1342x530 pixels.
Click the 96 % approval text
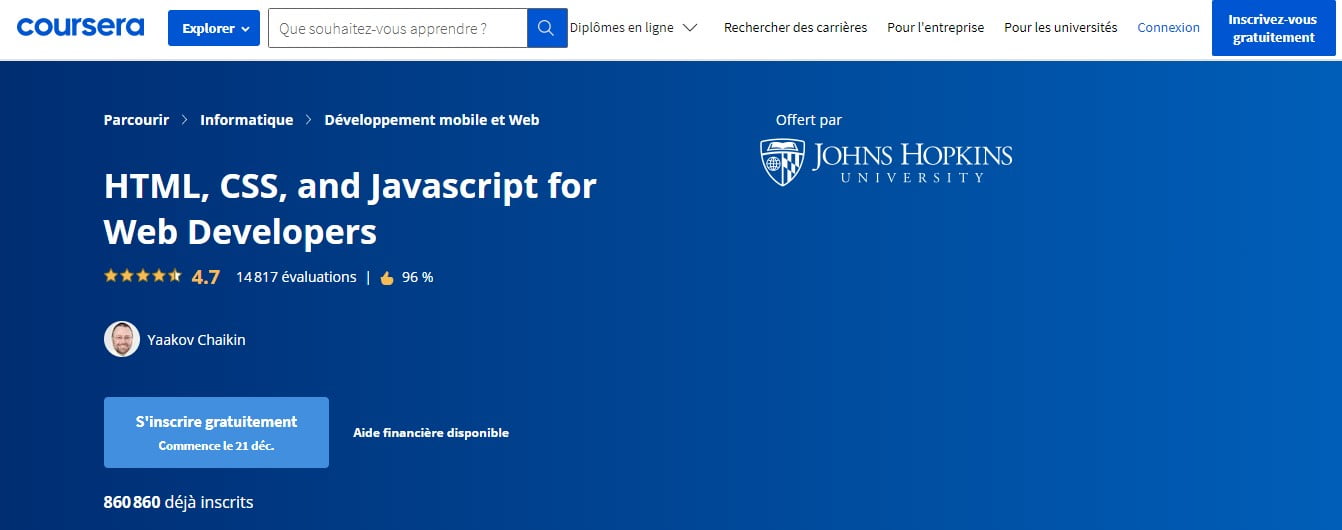pos(418,277)
